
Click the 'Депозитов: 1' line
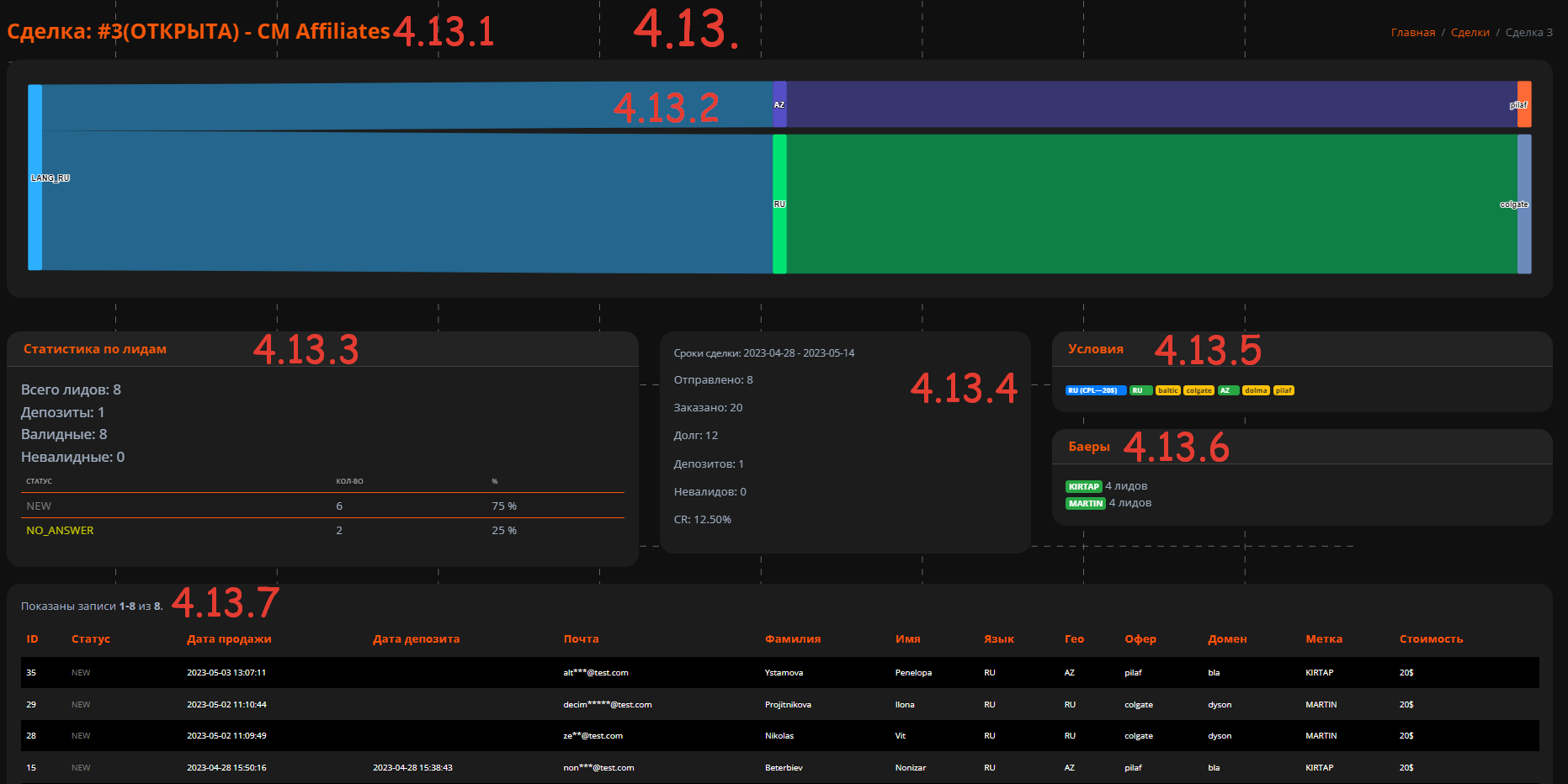709,464
